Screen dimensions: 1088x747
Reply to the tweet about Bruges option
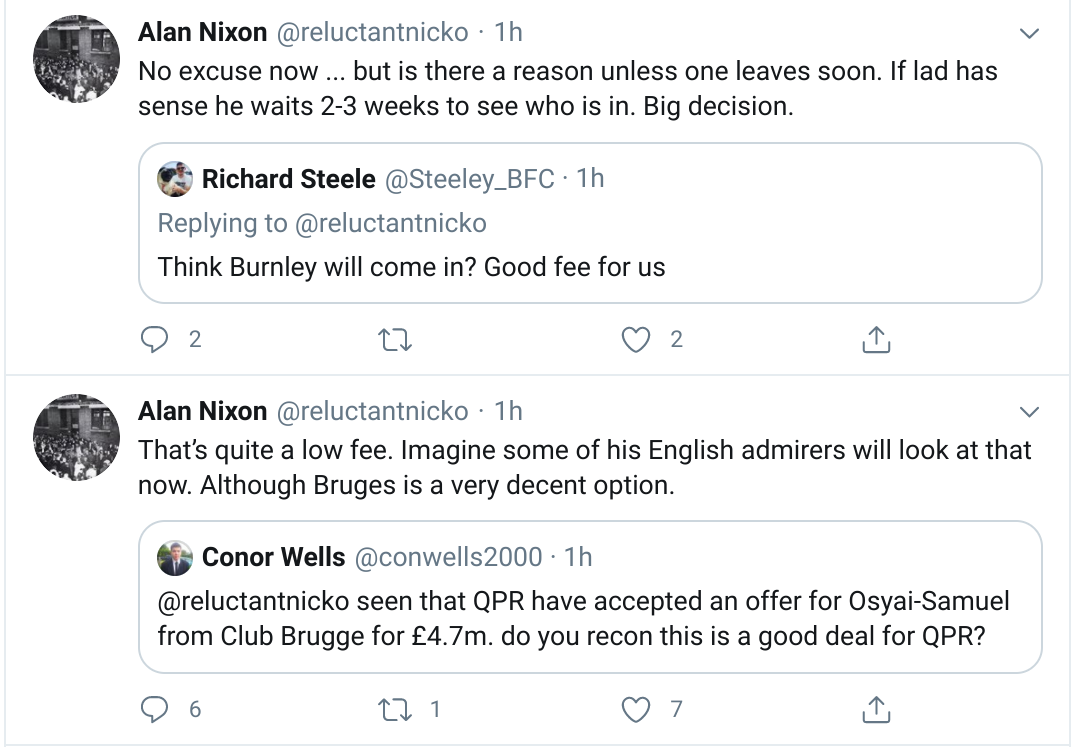click(154, 710)
